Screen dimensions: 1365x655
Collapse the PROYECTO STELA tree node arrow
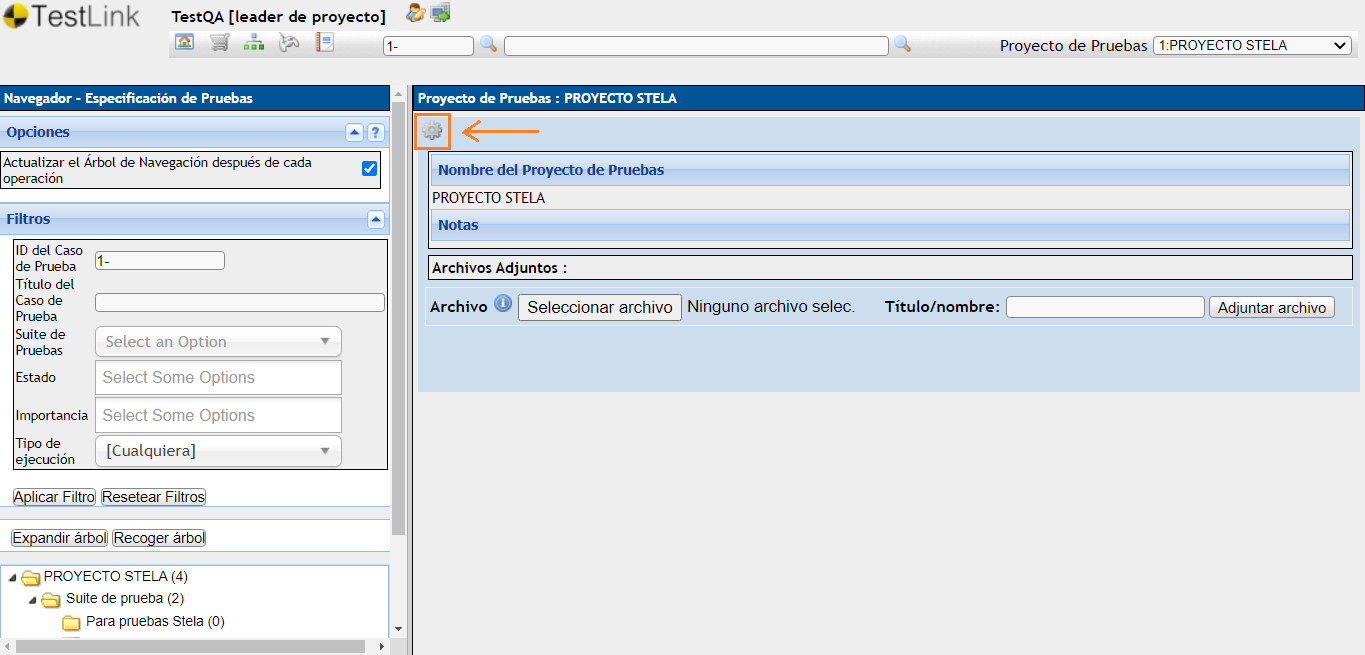[x=12, y=577]
